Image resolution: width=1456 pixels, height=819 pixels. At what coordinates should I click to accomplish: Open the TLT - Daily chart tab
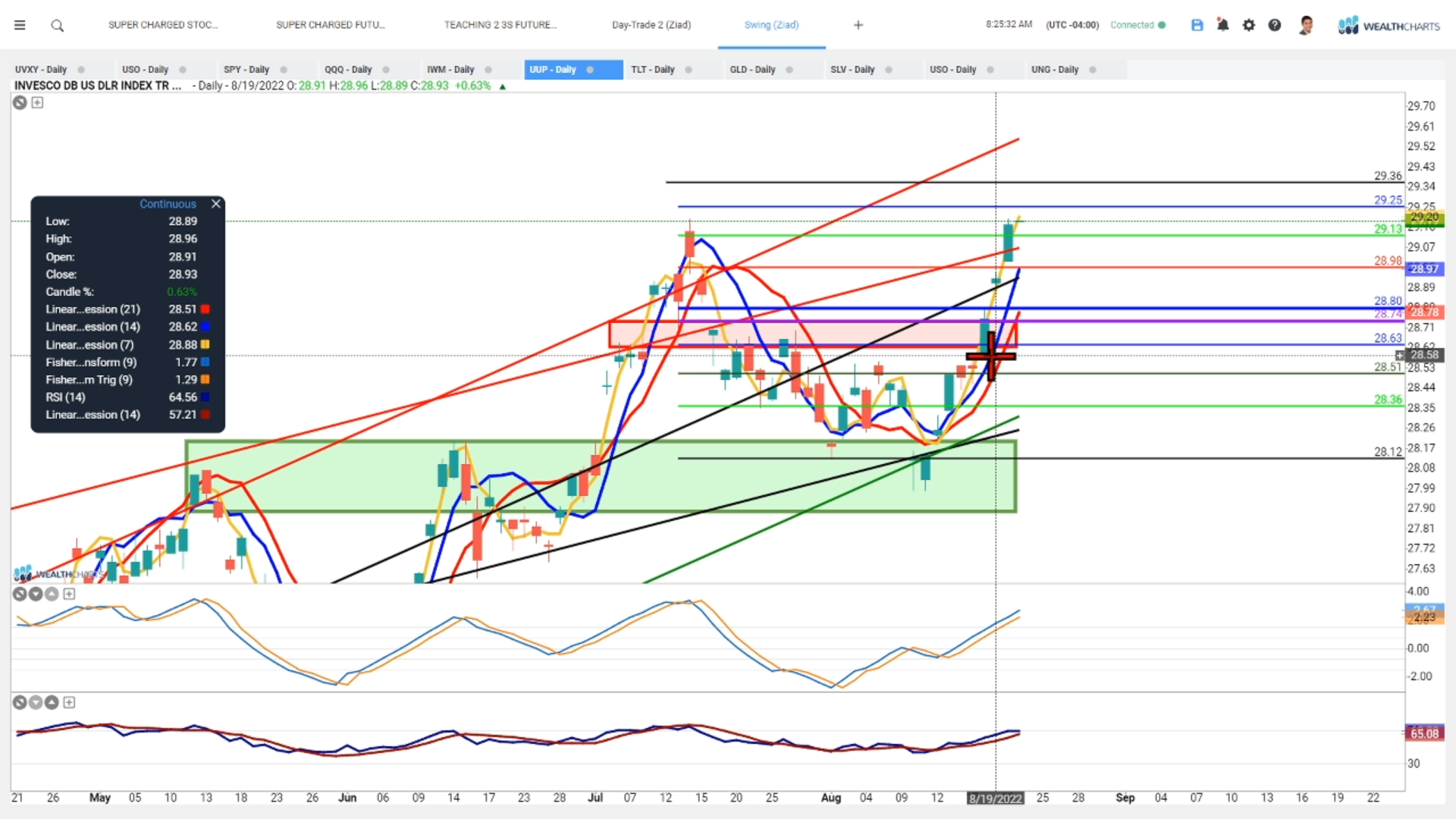653,70
